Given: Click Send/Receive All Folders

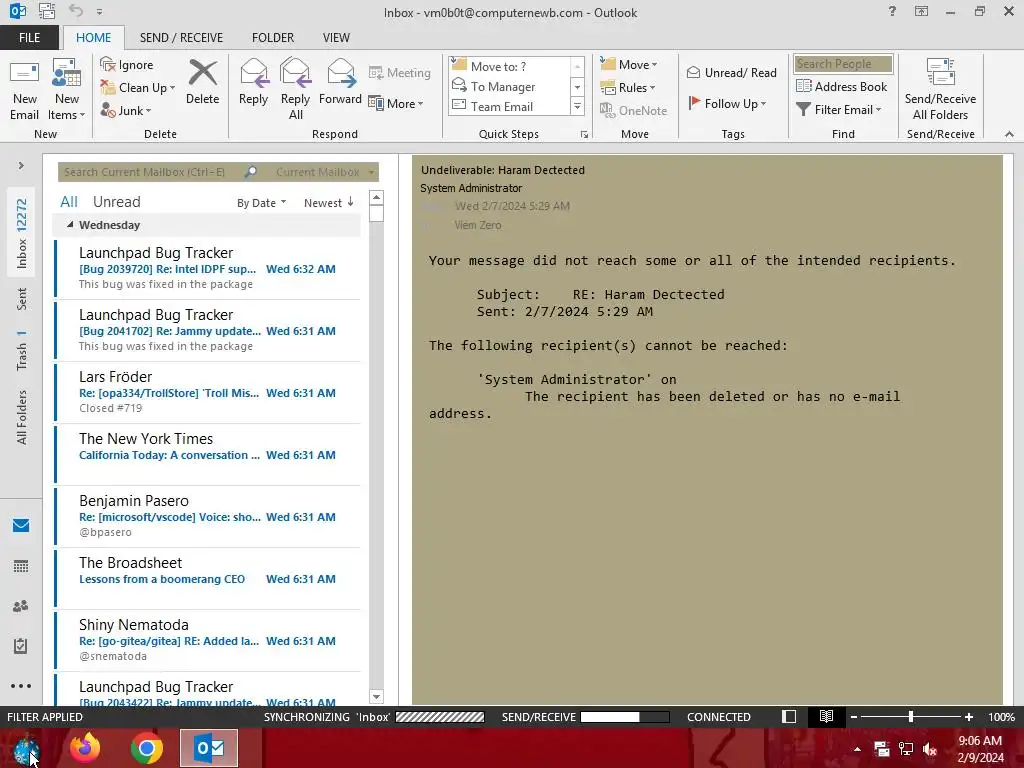Looking at the screenshot, I should pyautogui.click(x=940, y=90).
